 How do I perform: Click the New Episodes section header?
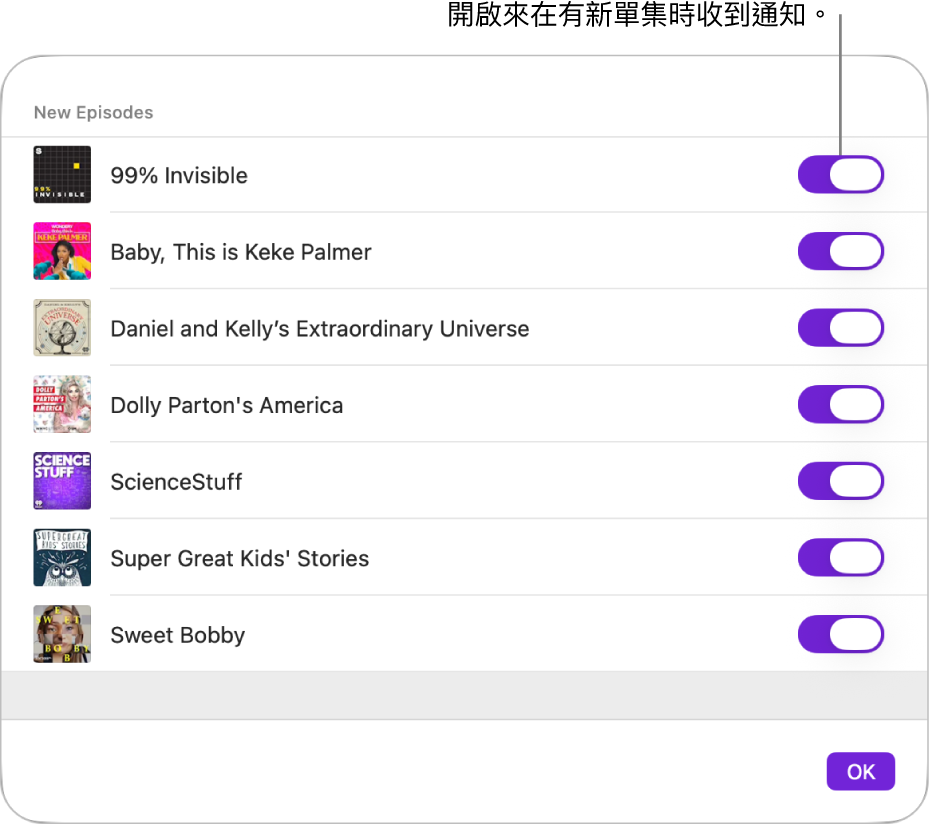coord(94,112)
